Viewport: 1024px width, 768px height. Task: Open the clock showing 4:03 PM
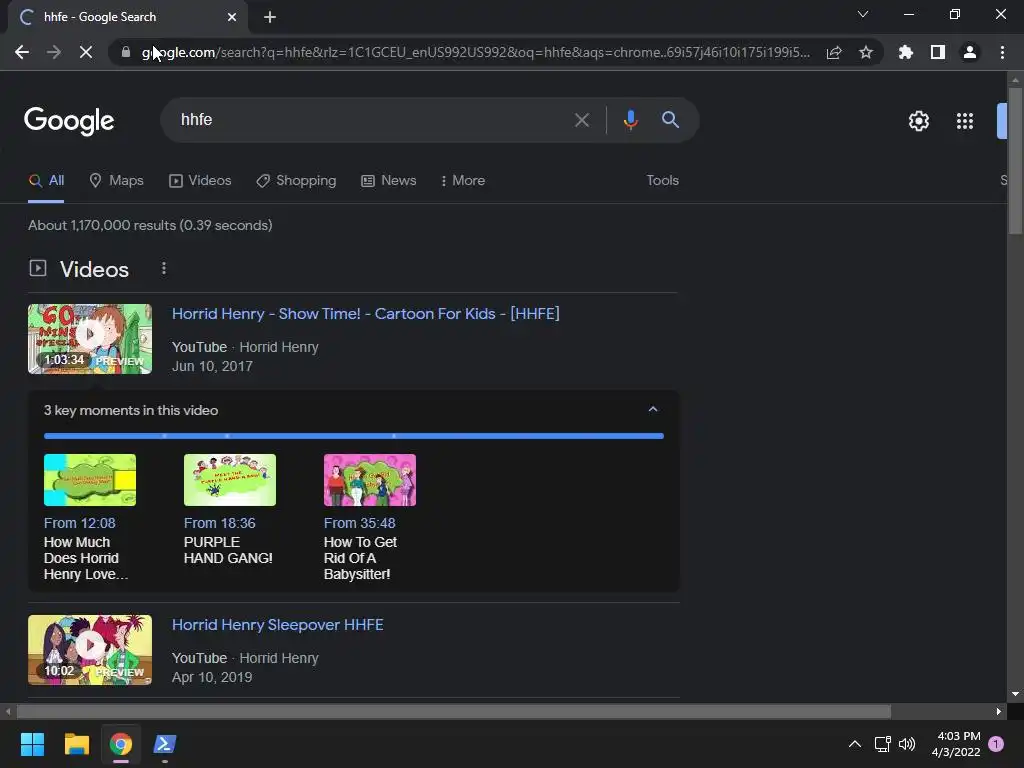point(956,744)
